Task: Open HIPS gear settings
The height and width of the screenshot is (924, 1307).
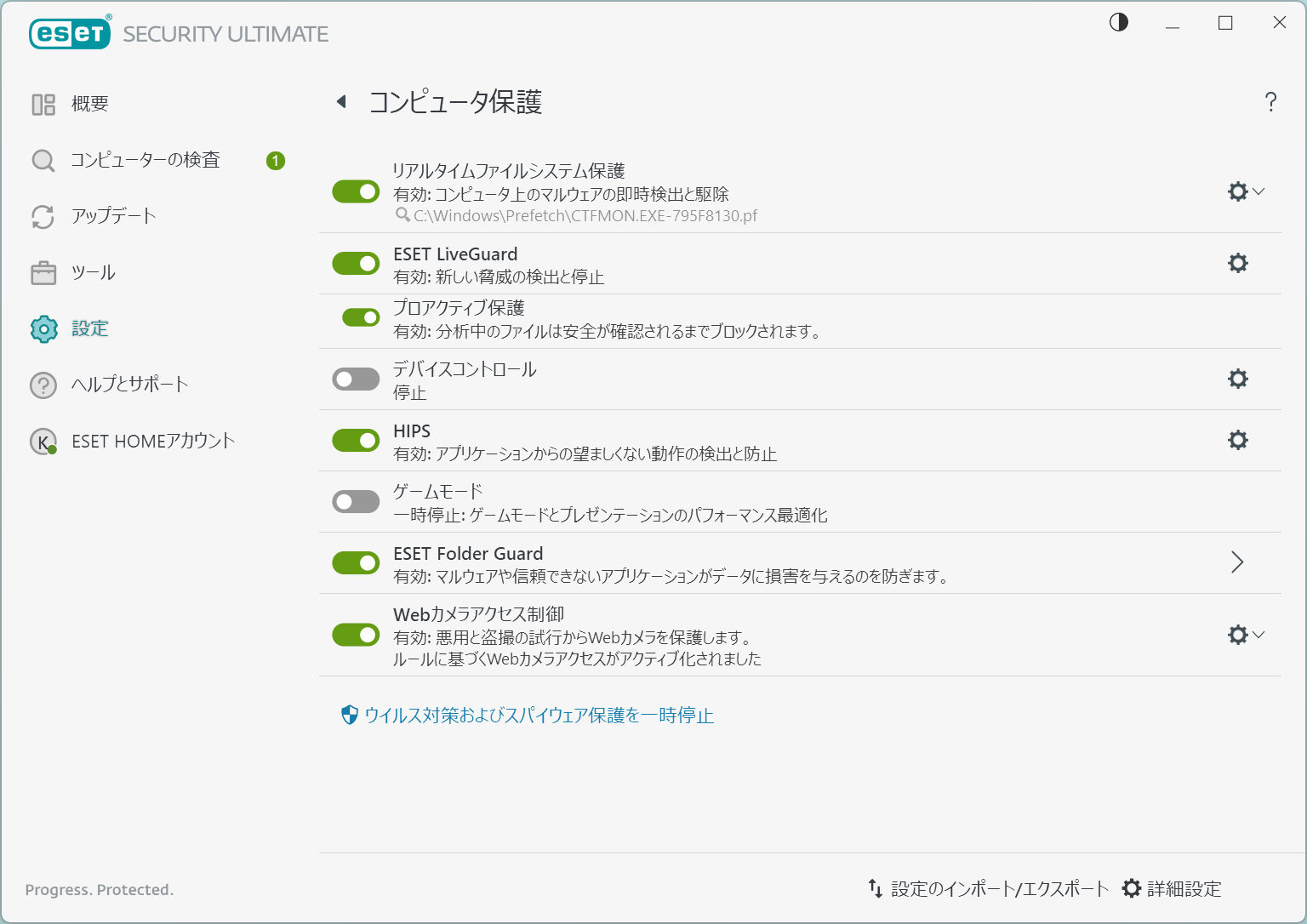Action: coord(1238,440)
